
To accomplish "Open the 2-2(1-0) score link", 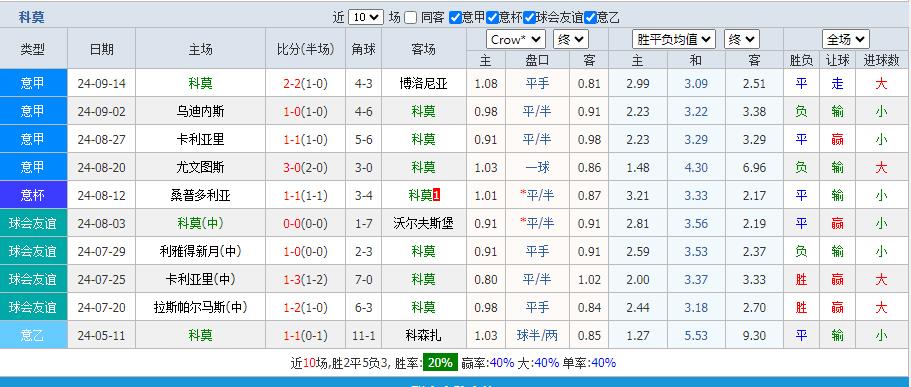I will [306, 84].
